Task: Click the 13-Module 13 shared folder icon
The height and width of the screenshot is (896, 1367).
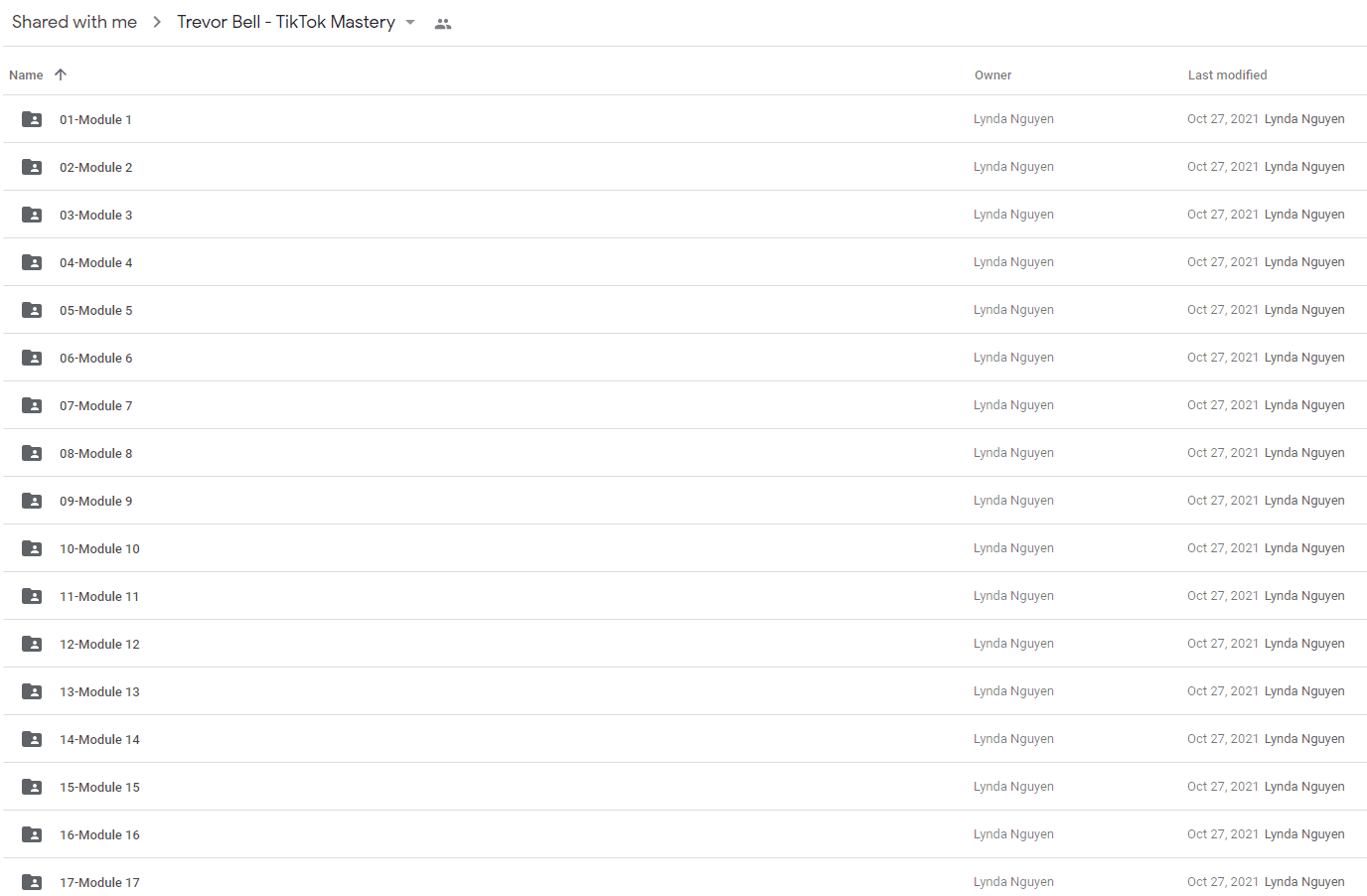Action: pos(32,691)
